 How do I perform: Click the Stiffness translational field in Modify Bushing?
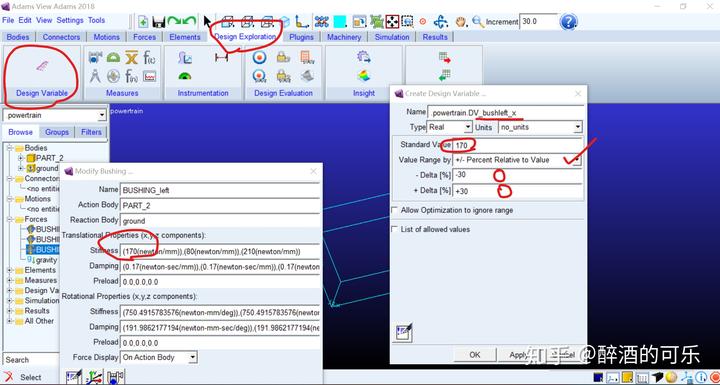(219, 251)
